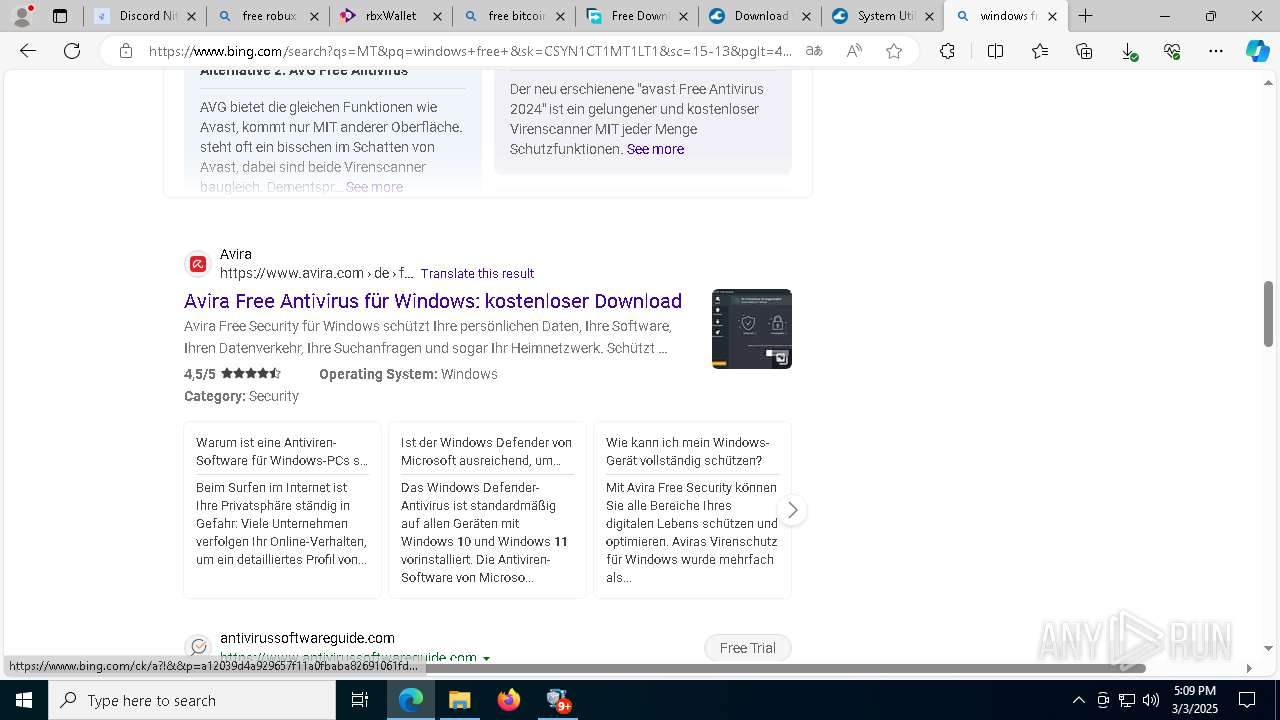Click scrollbar down arrow

point(1269,648)
